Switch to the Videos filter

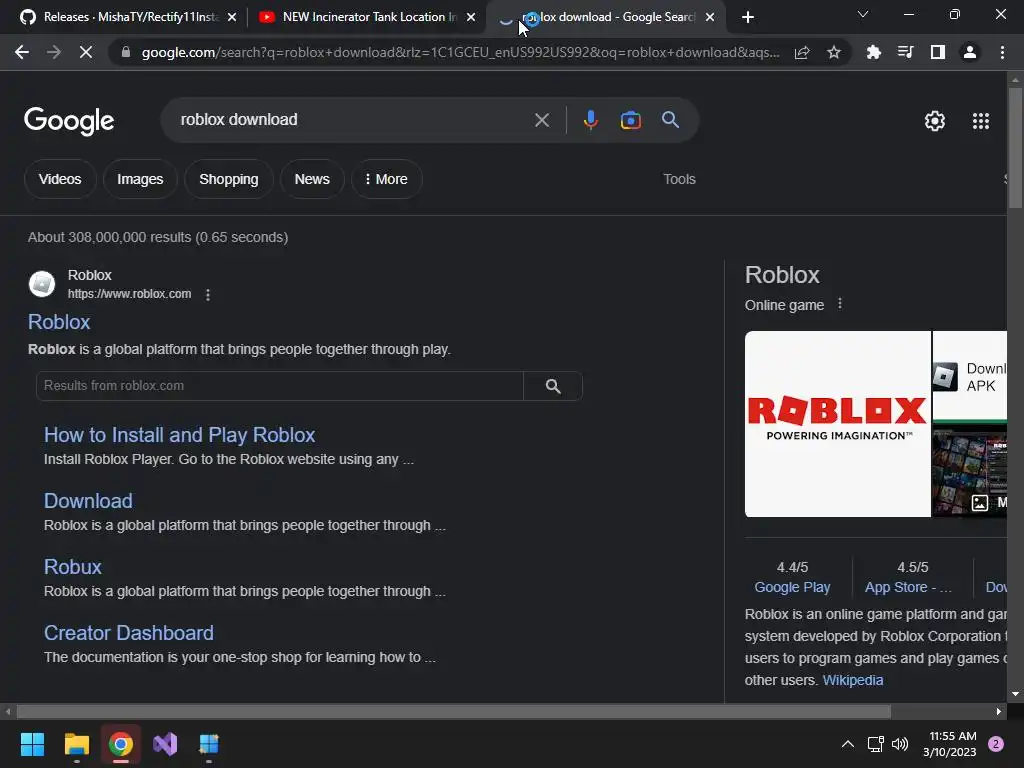coord(60,179)
